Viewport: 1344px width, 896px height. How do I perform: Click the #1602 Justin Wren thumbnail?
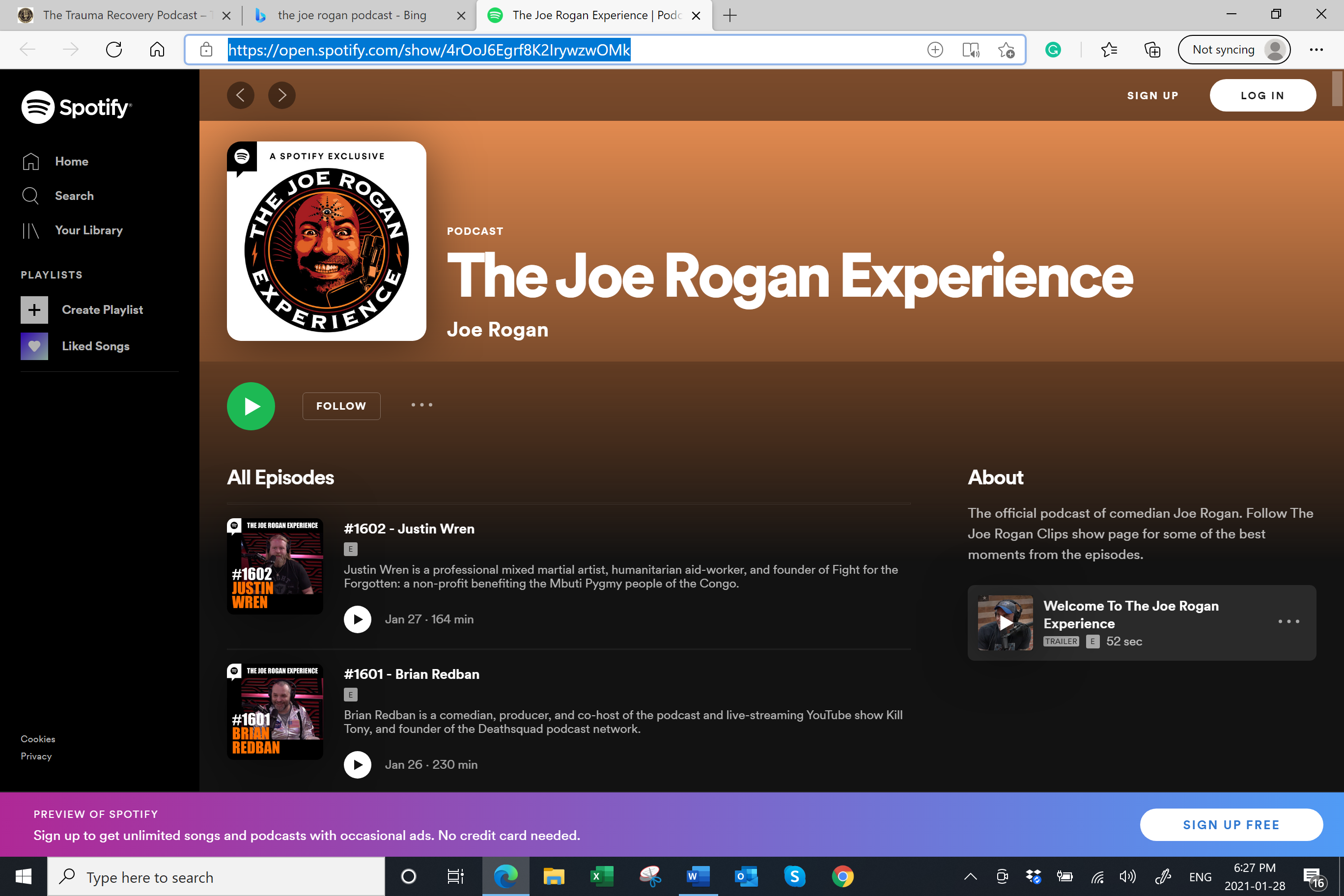pos(275,566)
